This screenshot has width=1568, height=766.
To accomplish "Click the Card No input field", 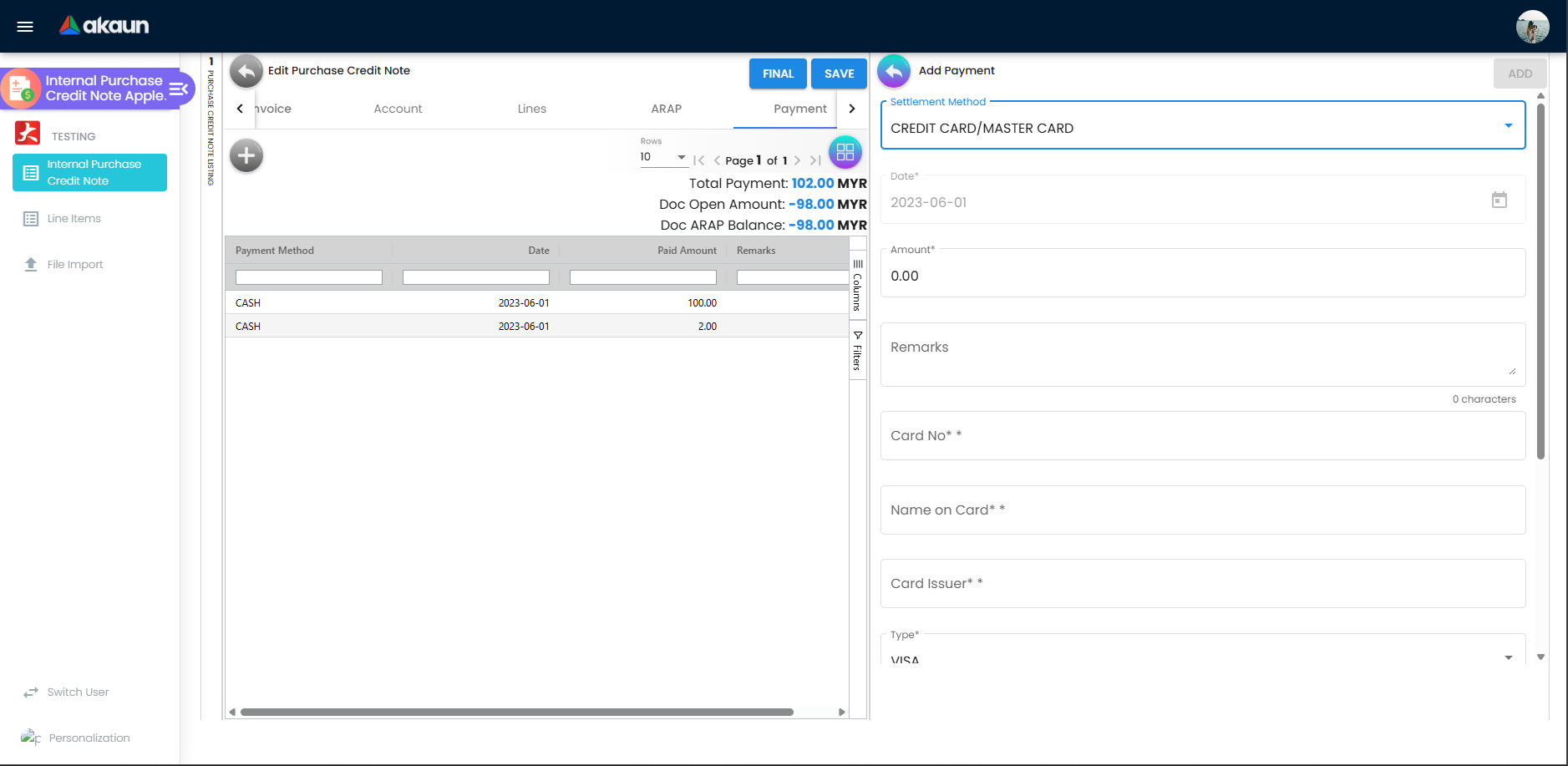I will pos(1203,435).
